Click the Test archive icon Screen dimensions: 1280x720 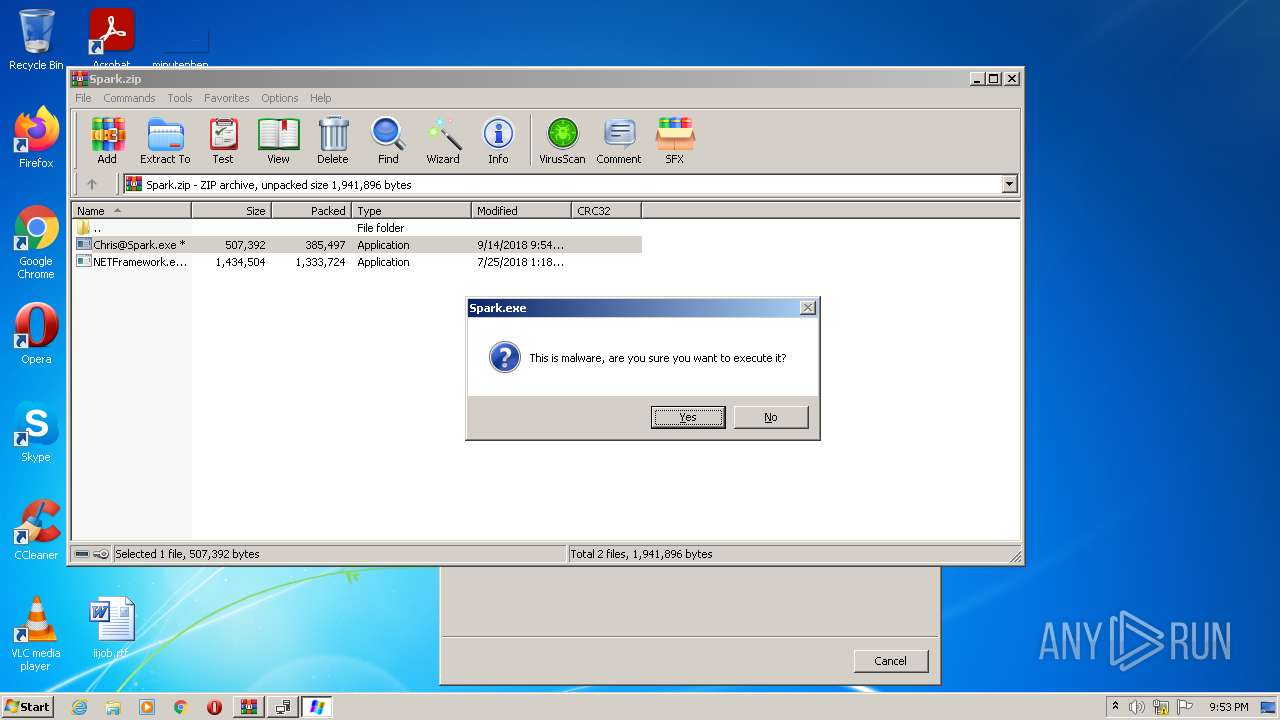click(x=223, y=140)
